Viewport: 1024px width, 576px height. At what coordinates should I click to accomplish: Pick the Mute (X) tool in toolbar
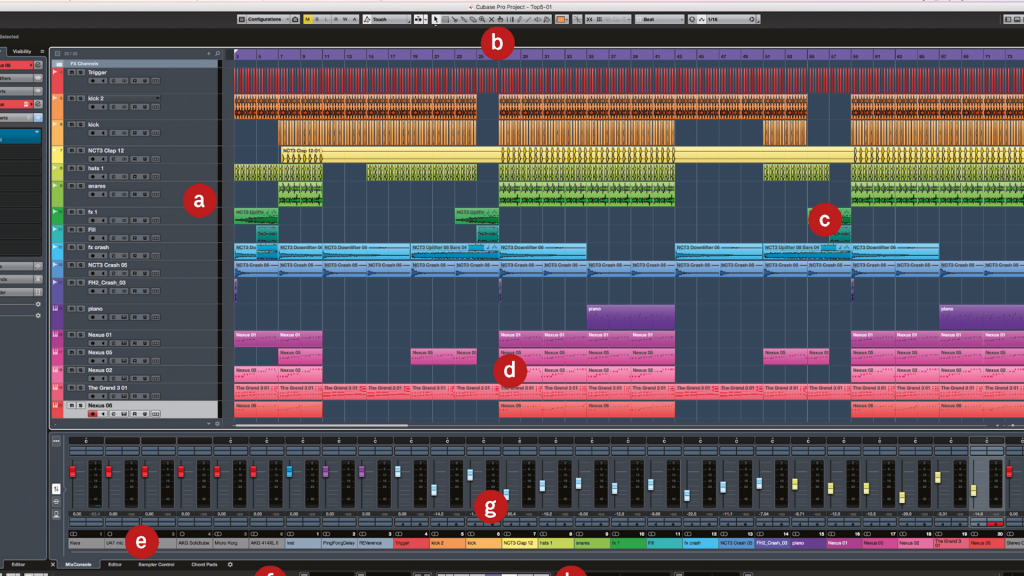point(490,19)
